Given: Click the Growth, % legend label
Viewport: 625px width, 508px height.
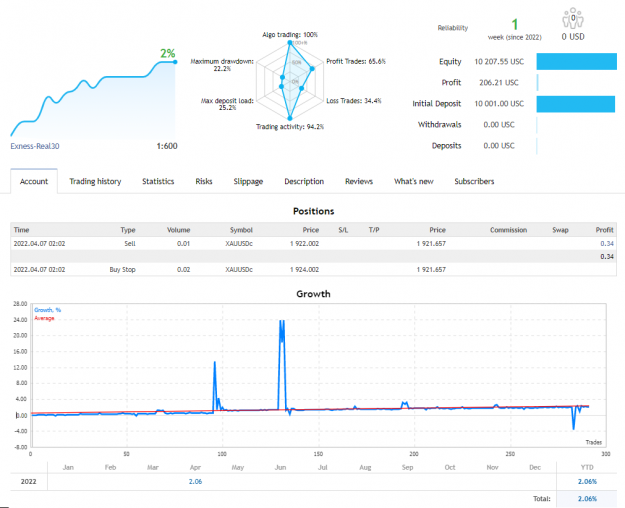Looking at the screenshot, I should [47, 310].
